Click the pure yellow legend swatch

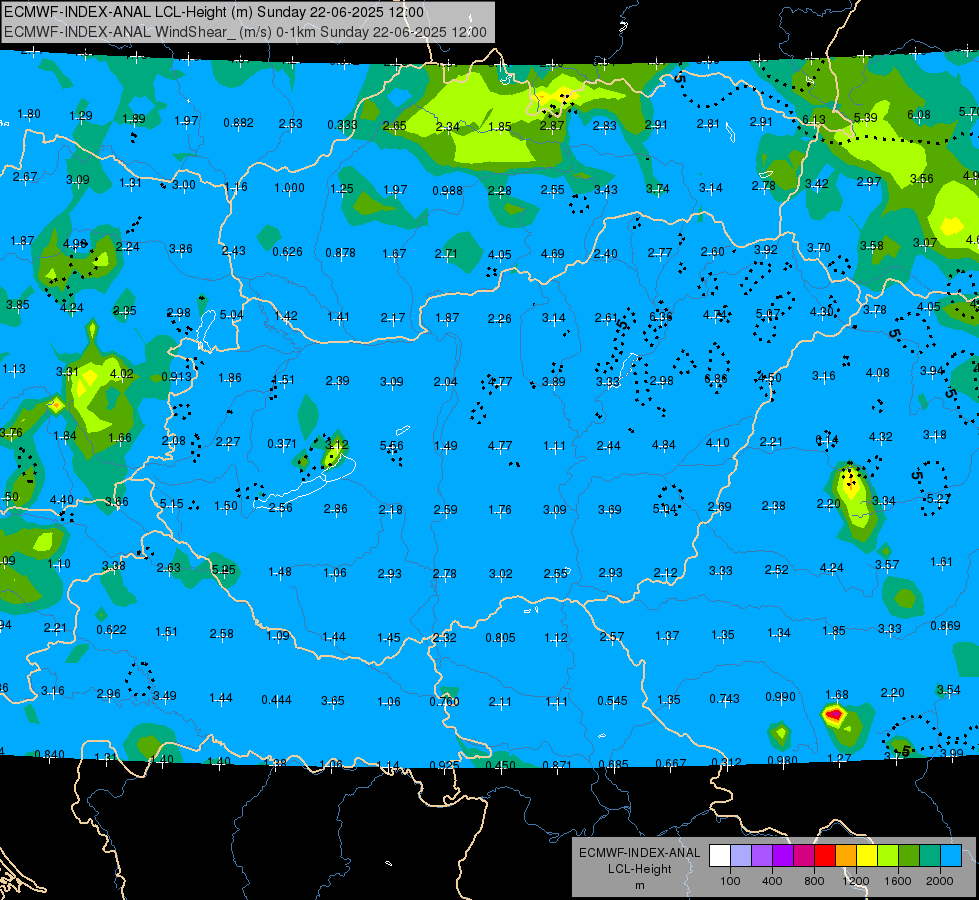(867, 856)
